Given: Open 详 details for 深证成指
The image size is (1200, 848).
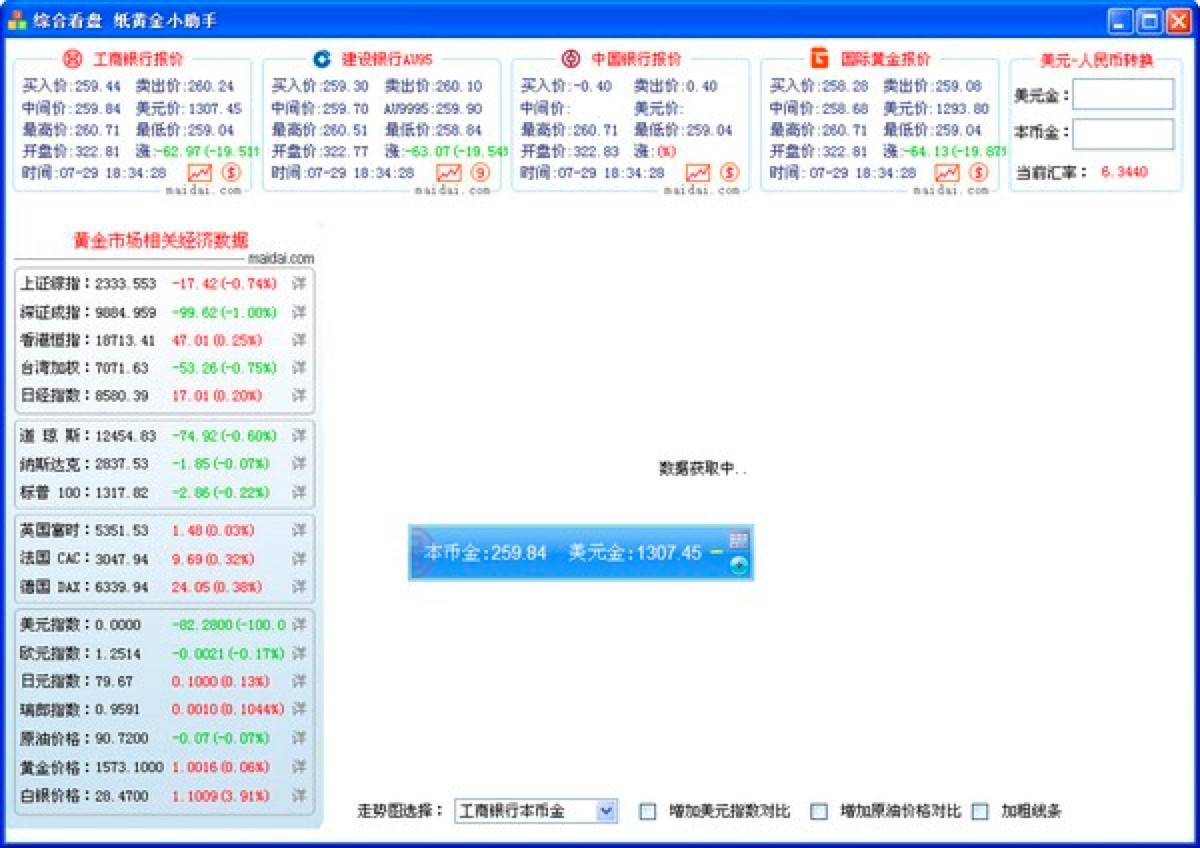Looking at the screenshot, I should click(299, 312).
